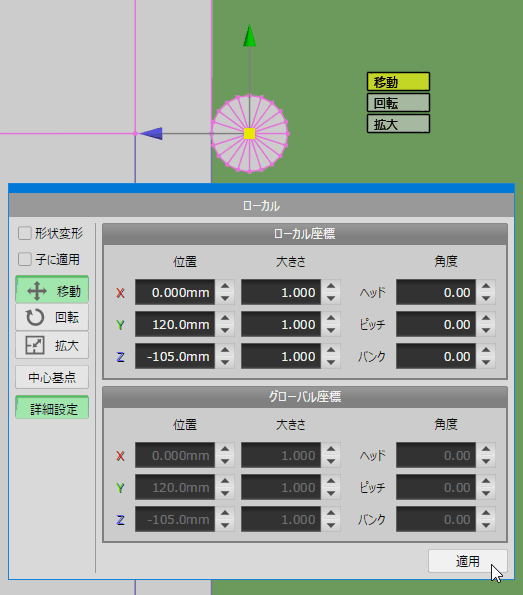Click the local Y position 120.0mm field
The image size is (523, 595).
pos(175,324)
